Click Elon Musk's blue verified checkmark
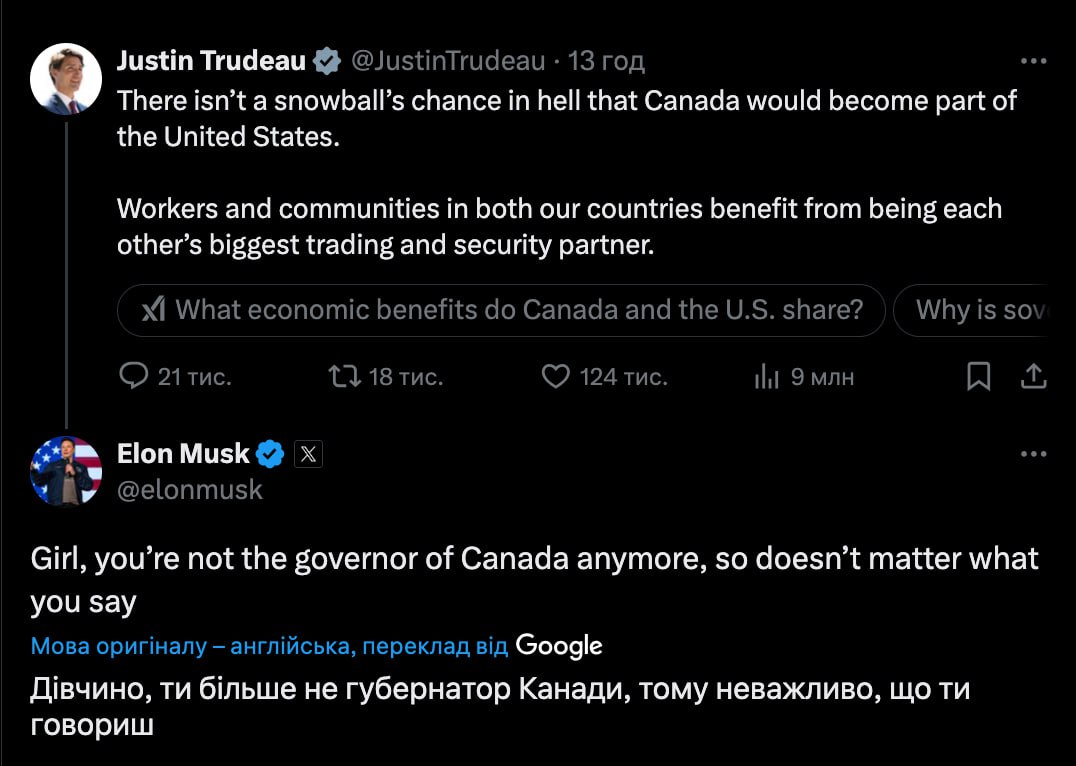The width and height of the screenshot is (1076, 766). (x=270, y=454)
